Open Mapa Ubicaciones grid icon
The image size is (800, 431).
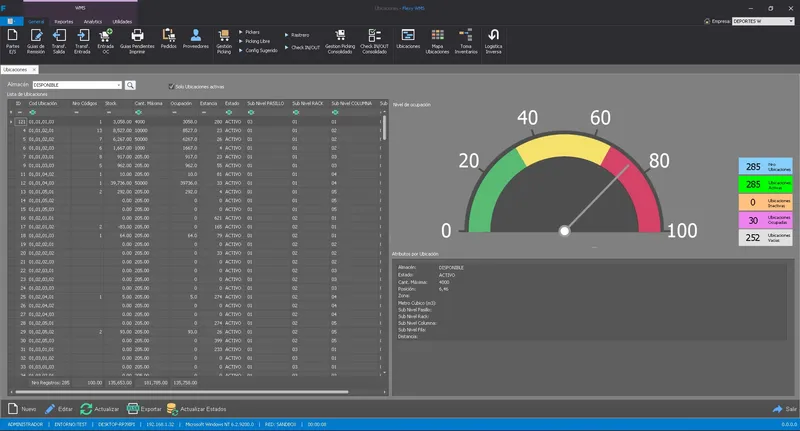point(437,36)
